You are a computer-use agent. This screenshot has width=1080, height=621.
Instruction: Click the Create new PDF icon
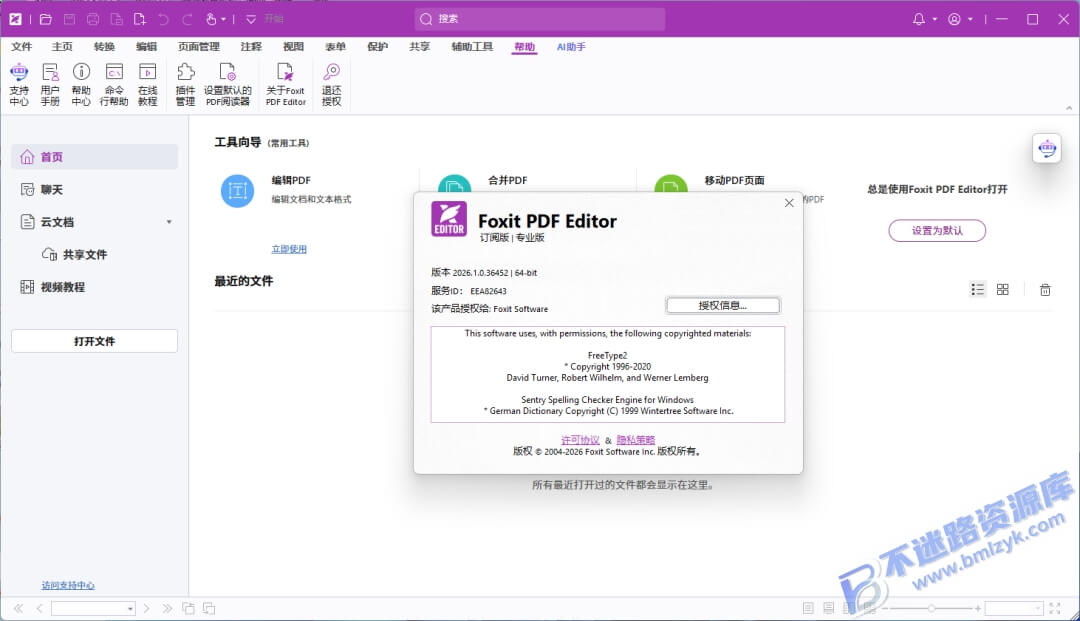click(x=140, y=19)
